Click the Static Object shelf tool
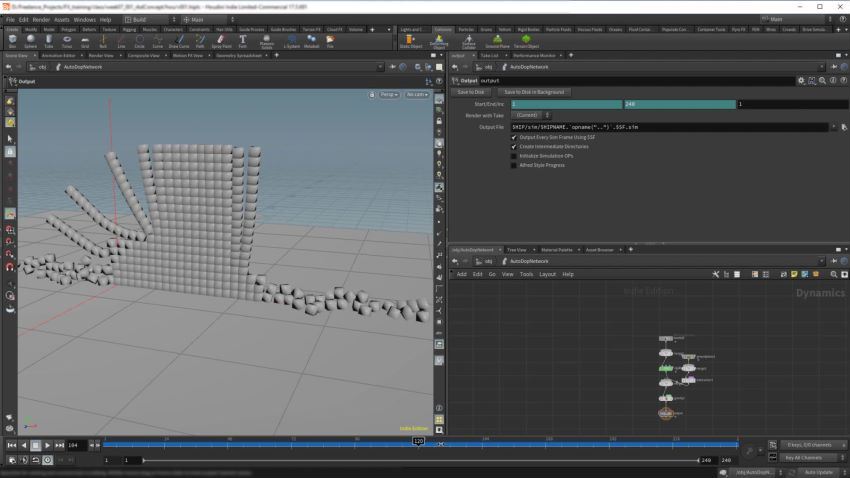The image size is (850, 478). coord(410,41)
